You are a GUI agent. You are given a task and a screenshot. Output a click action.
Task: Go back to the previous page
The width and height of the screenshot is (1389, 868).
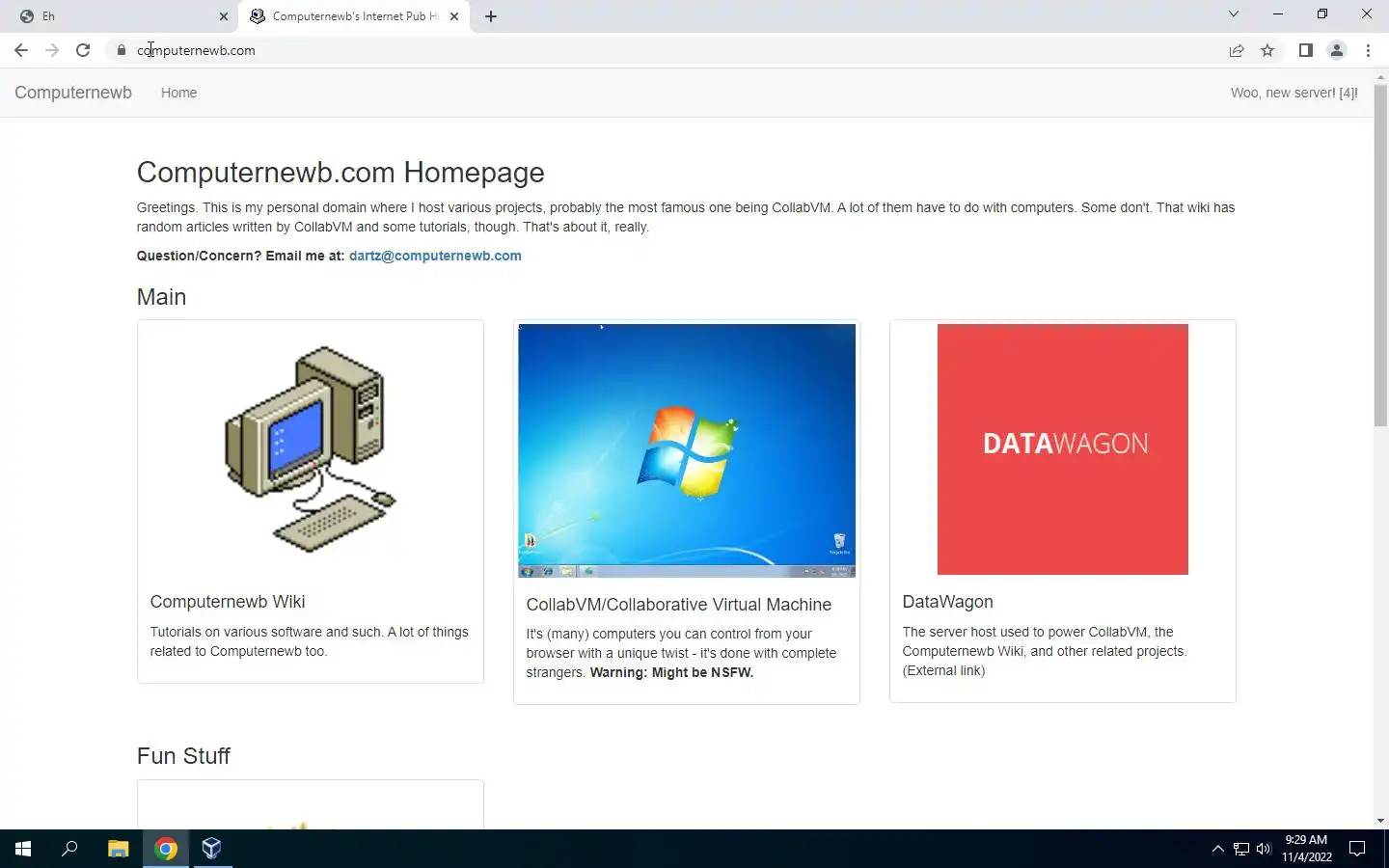click(x=21, y=50)
